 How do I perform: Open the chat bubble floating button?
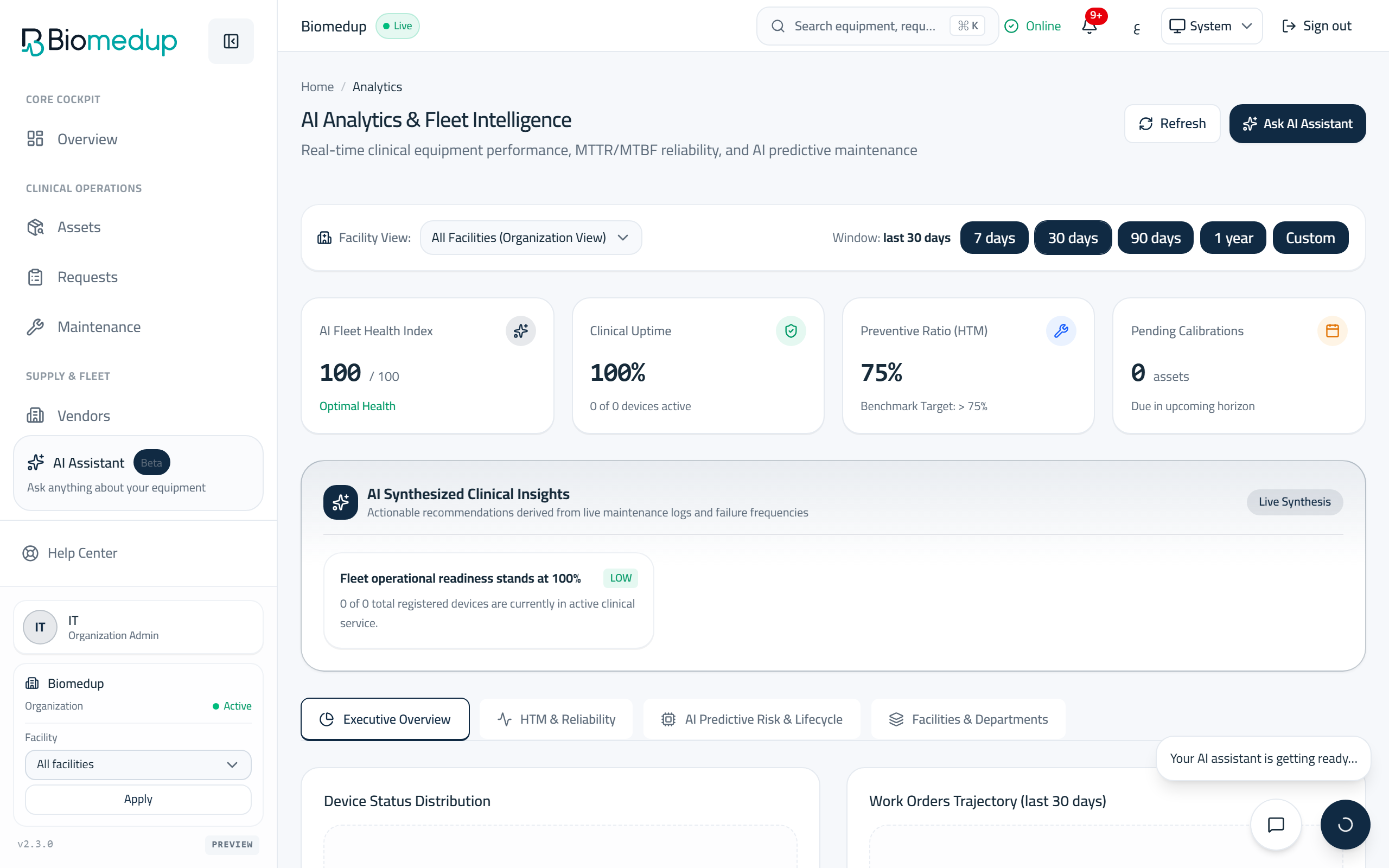1276,825
